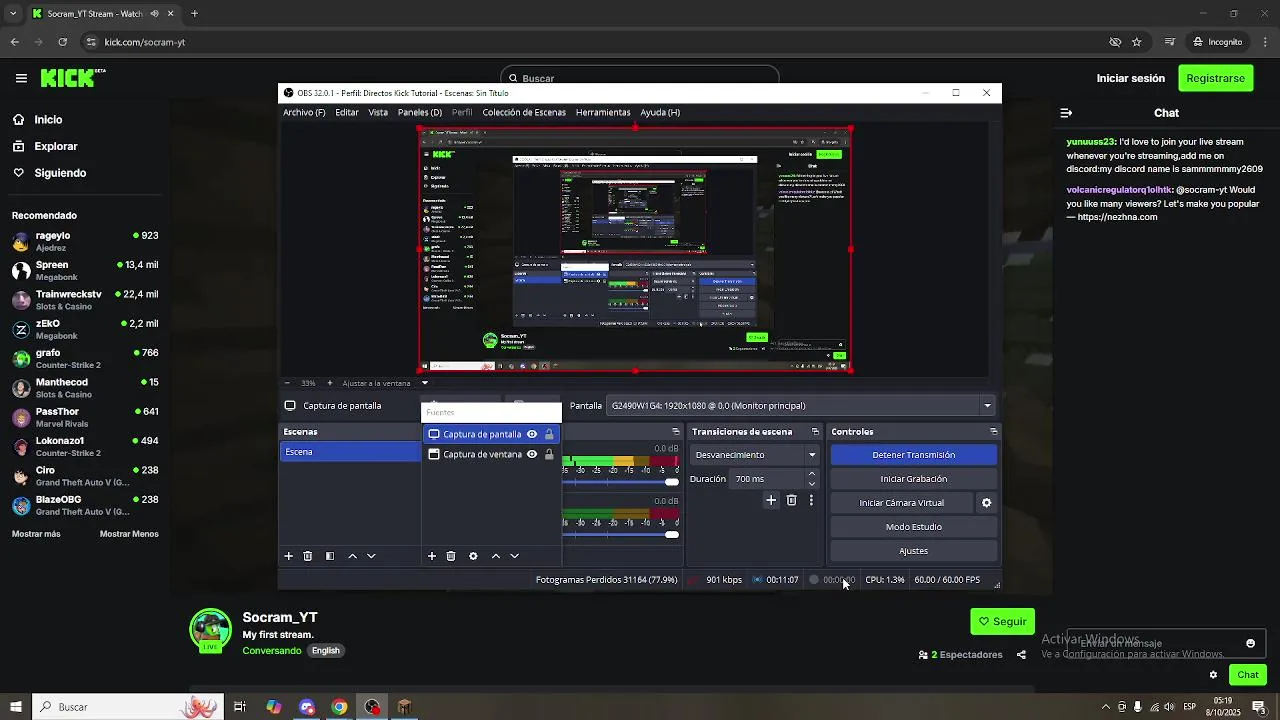Open Editar menu in OBS
Screen dimensions: 1280x720
(347, 113)
